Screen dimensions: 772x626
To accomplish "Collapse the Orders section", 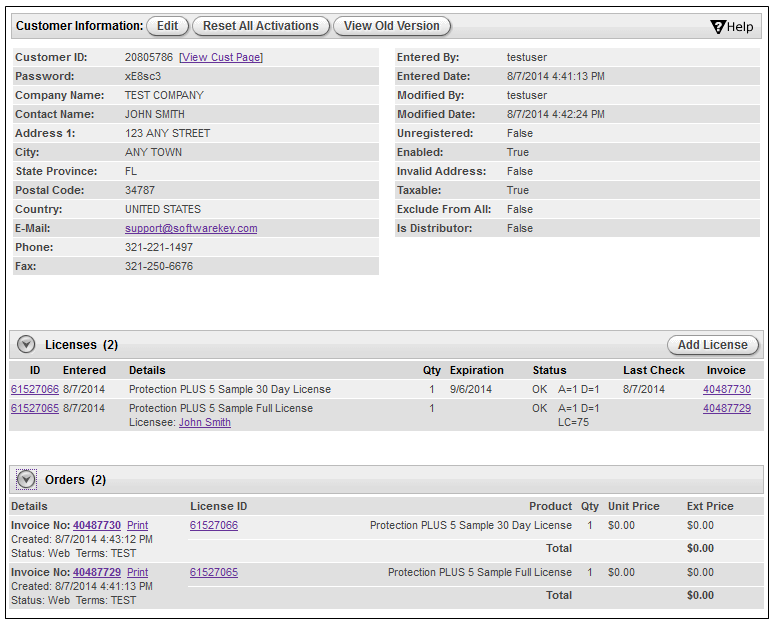I will coord(26,480).
